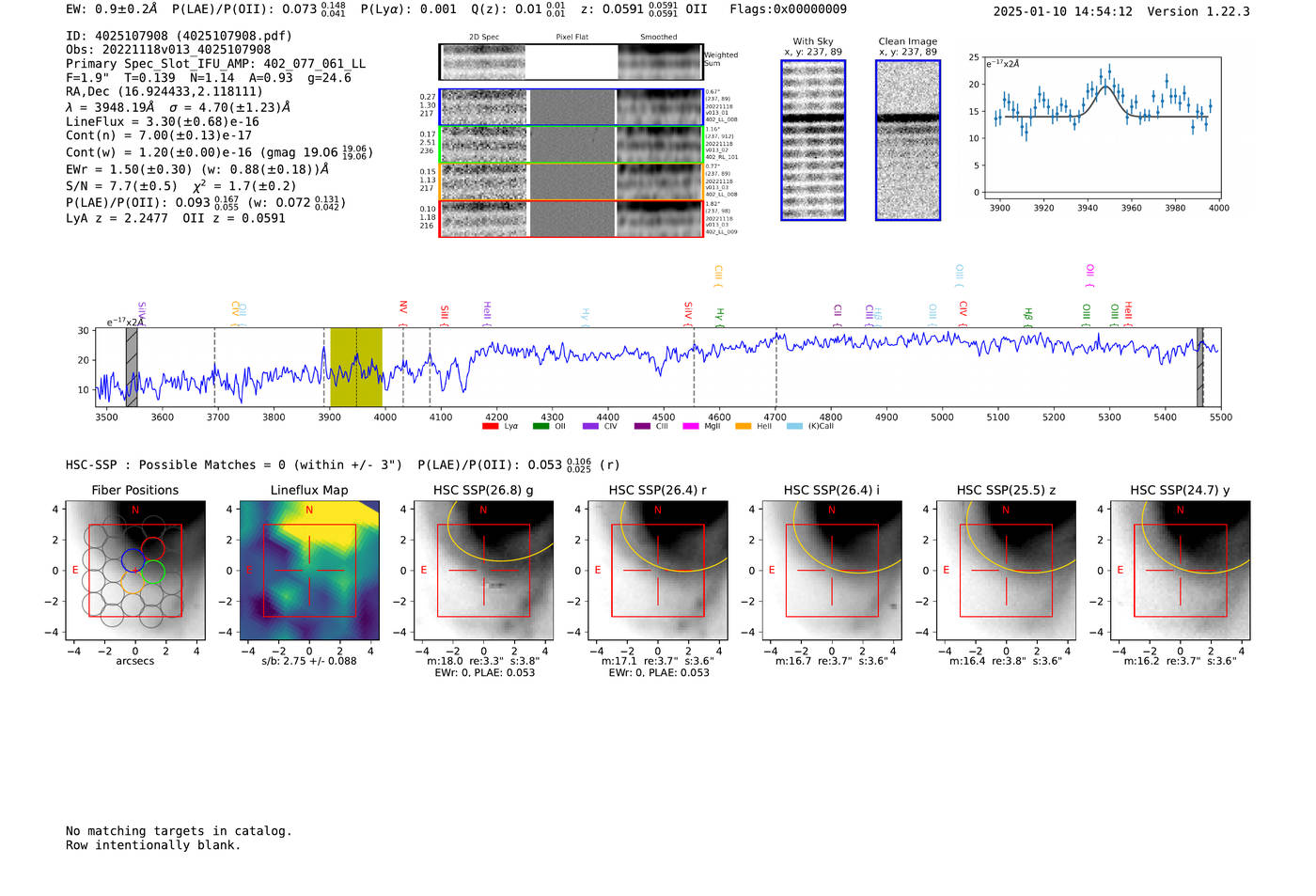Click the dark purple CIII legend swatch
This screenshot has width=1316, height=896.
pyautogui.click(x=642, y=427)
